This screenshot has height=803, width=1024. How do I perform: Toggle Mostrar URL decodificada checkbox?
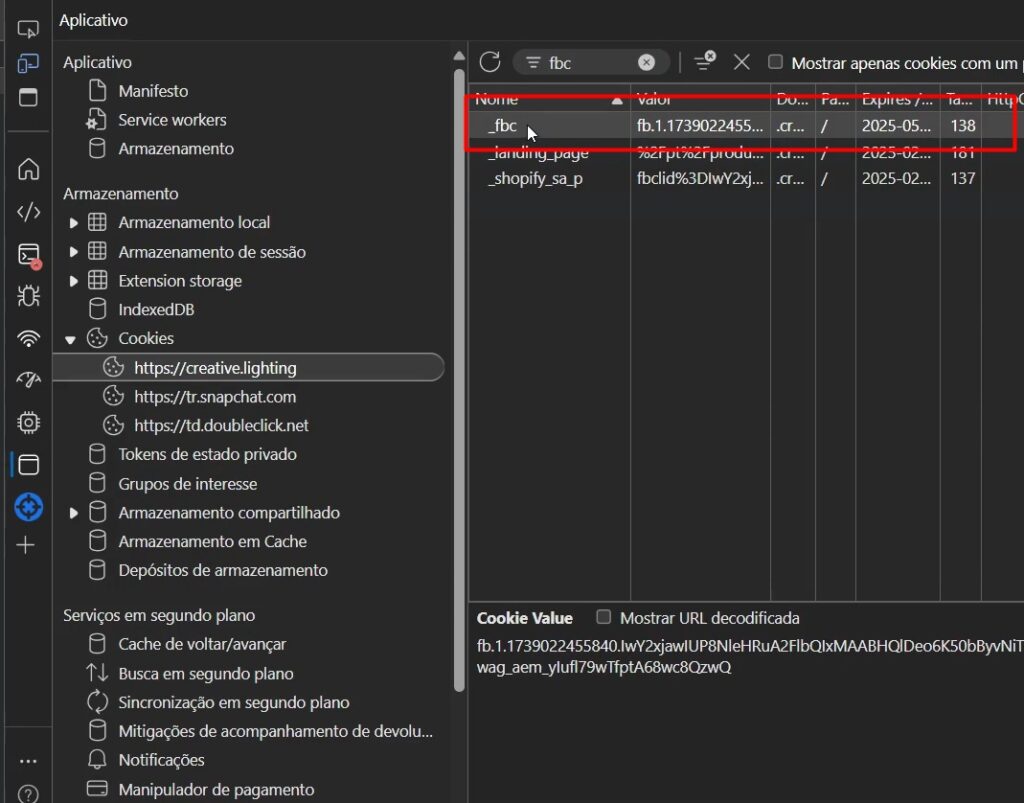point(603,617)
